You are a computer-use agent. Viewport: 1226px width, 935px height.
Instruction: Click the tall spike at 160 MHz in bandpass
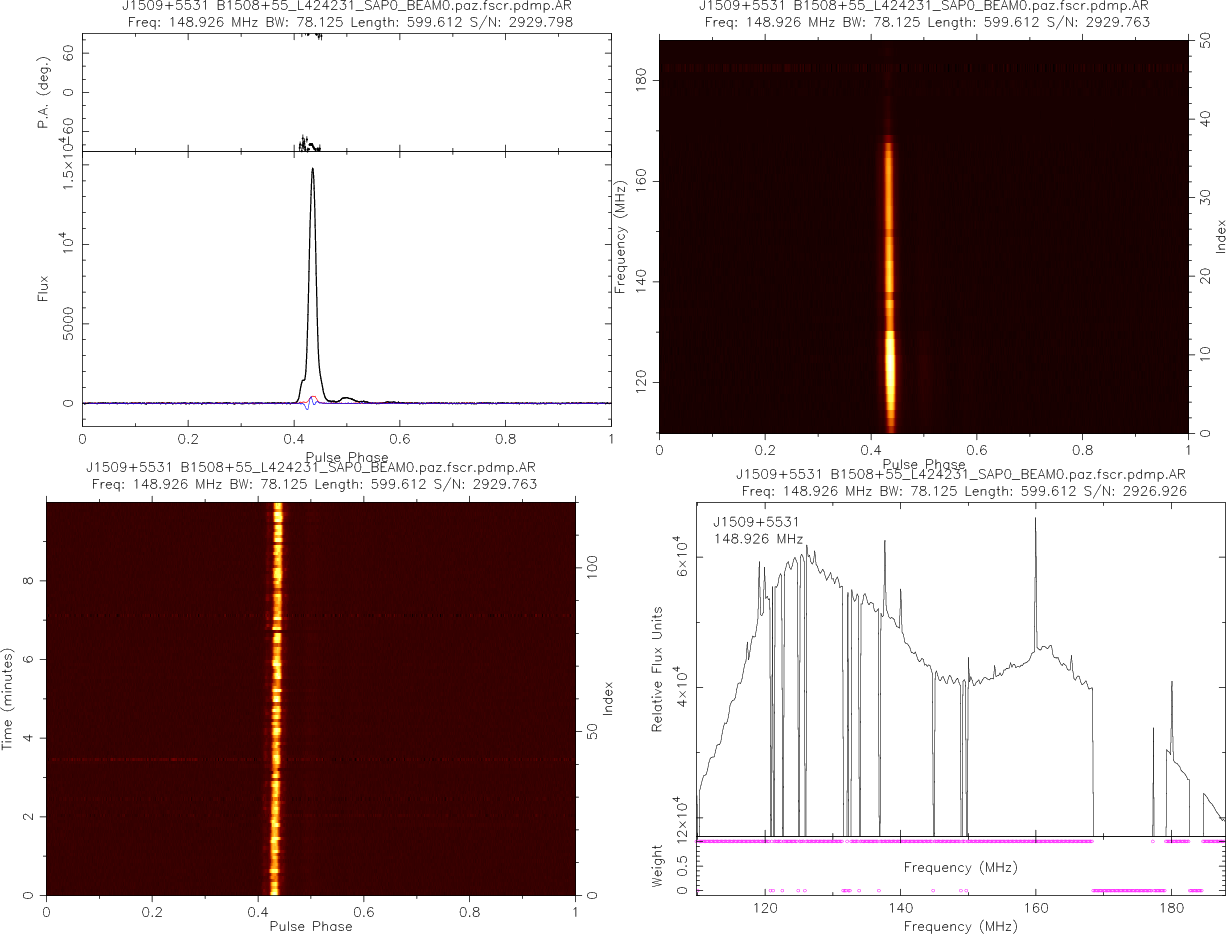pyautogui.click(x=1035, y=522)
